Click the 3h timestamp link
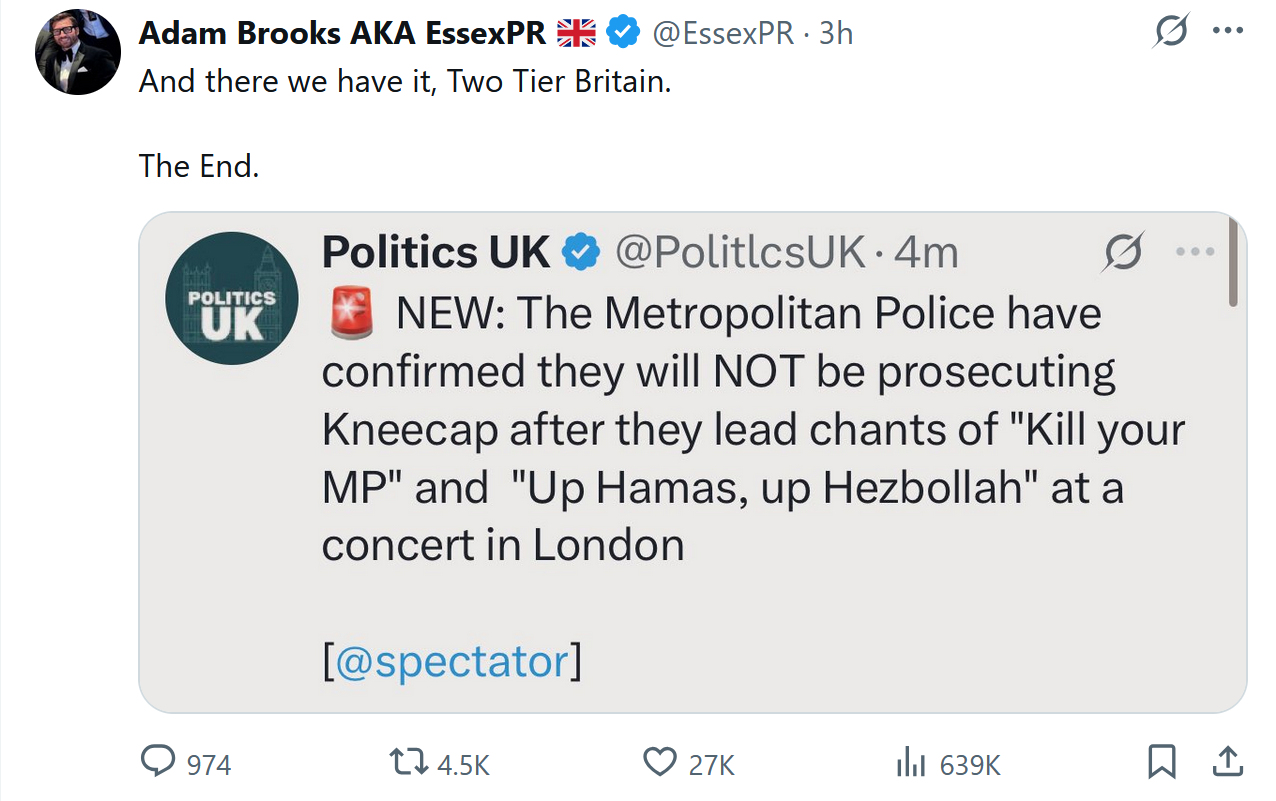 click(x=836, y=33)
